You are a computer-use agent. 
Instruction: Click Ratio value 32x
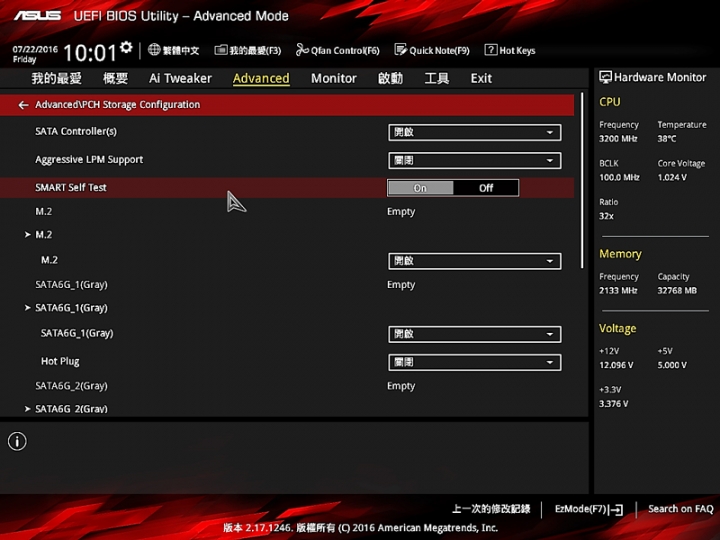[x=606, y=216]
